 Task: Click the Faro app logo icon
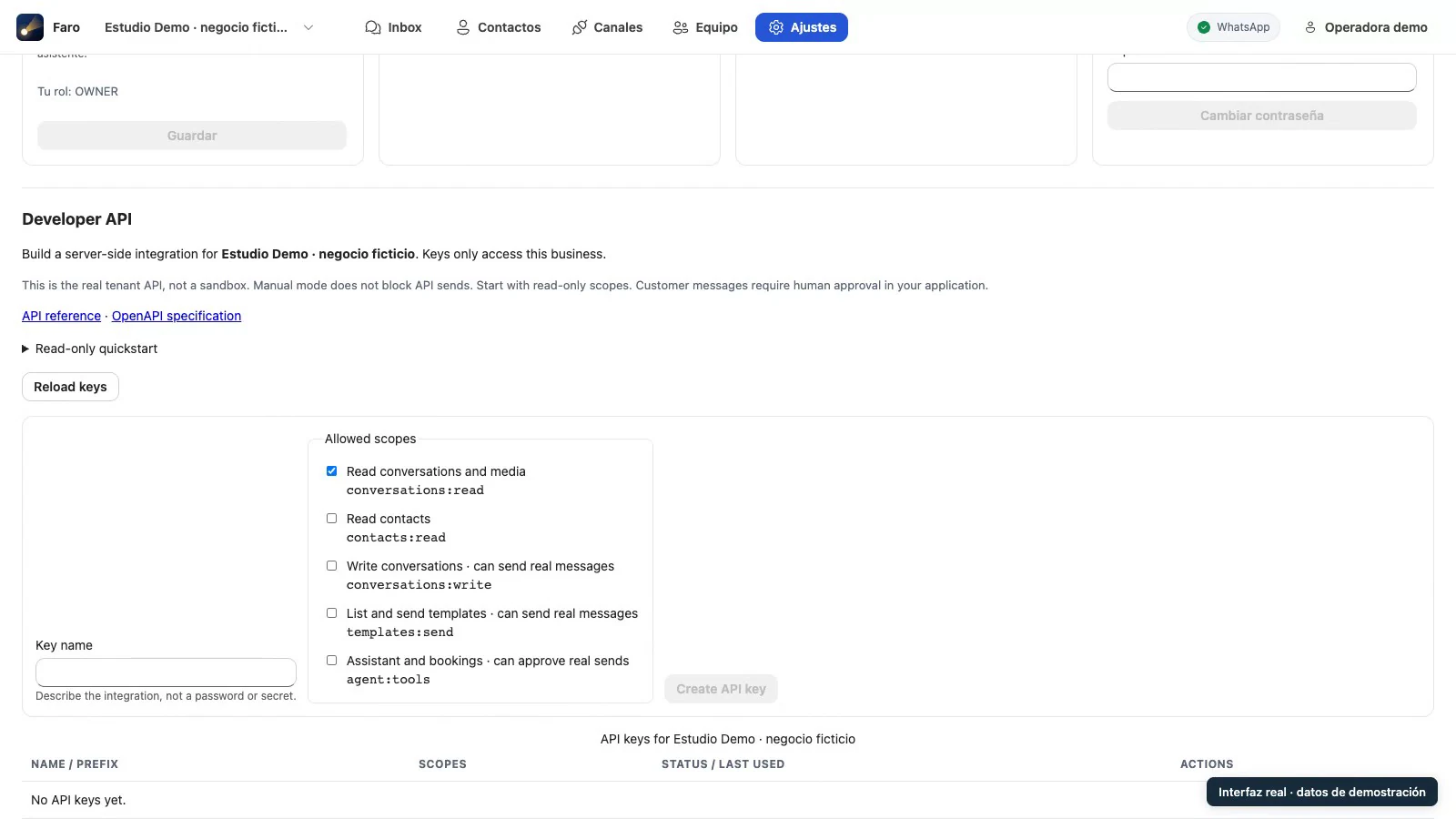30,27
